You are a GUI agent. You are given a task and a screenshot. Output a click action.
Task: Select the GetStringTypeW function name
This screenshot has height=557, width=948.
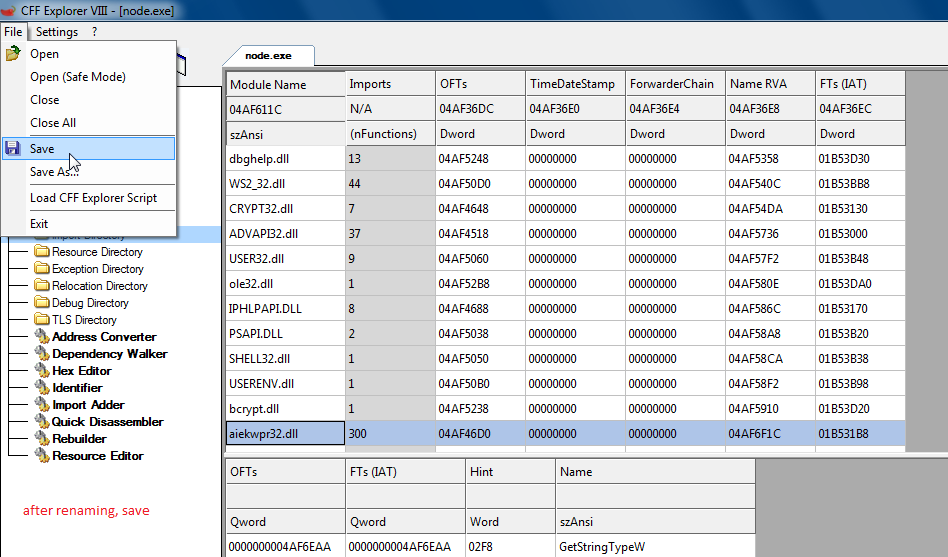pos(602,547)
